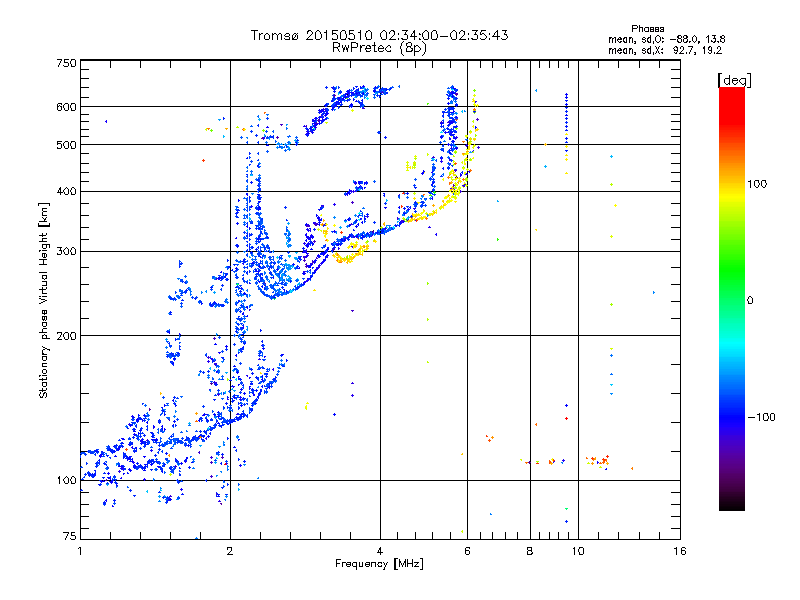The height and width of the screenshot is (600, 800).
Task: Click the "Phases" header text
Action: tap(647, 29)
